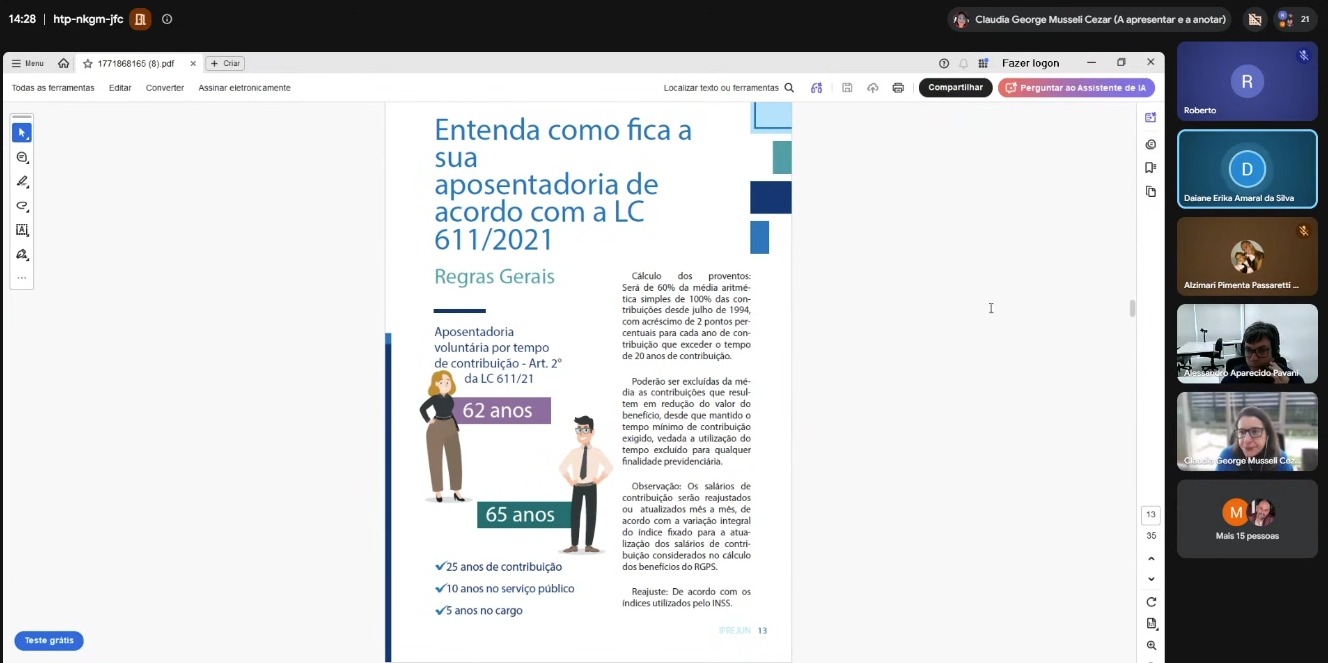The image size is (1328, 663).
Task: Select Alessandro Aparecido Pavani video tile
Action: tap(1247, 344)
